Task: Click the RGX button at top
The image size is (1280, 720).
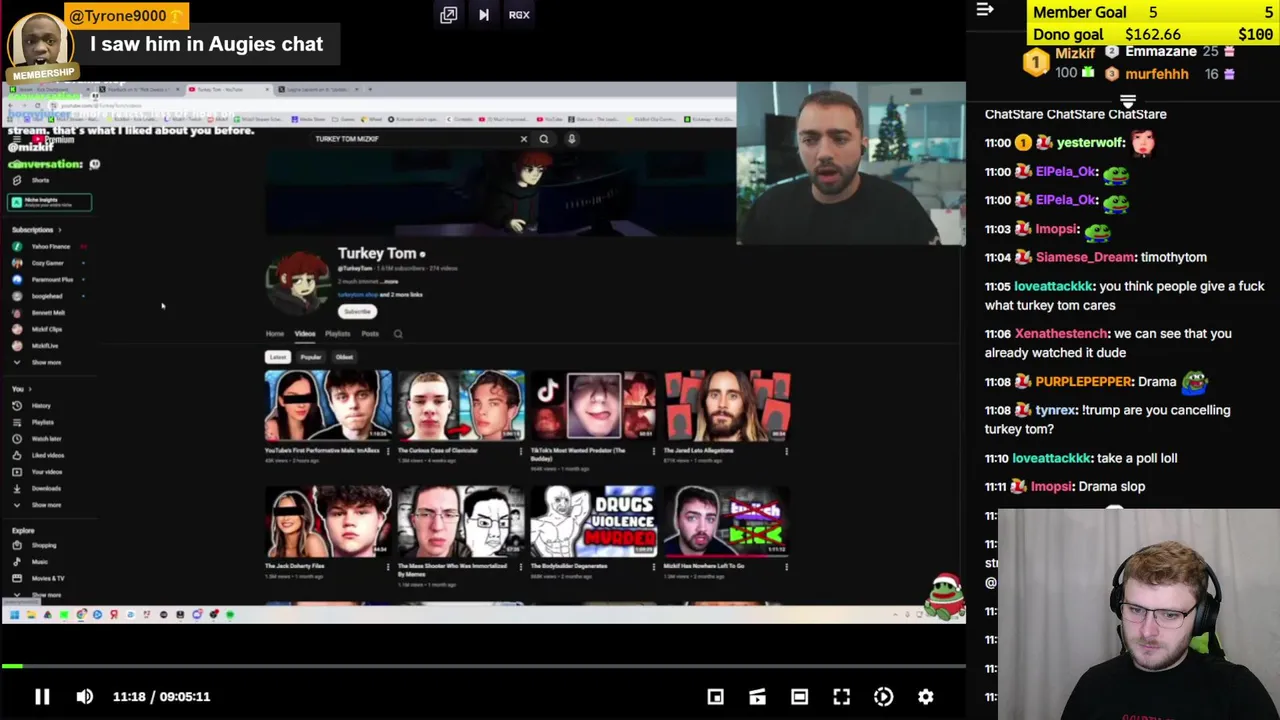Action: pyautogui.click(x=519, y=15)
